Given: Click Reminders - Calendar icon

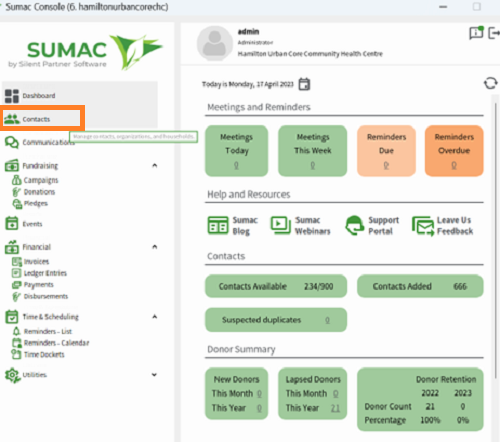Looking at the screenshot, I should [17, 343].
